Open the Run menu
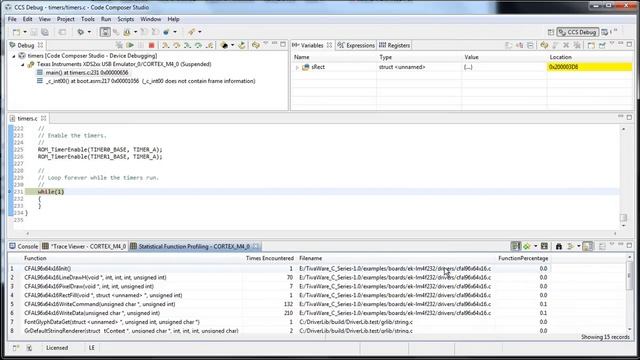This screenshot has width=640, height=360. click(106, 19)
